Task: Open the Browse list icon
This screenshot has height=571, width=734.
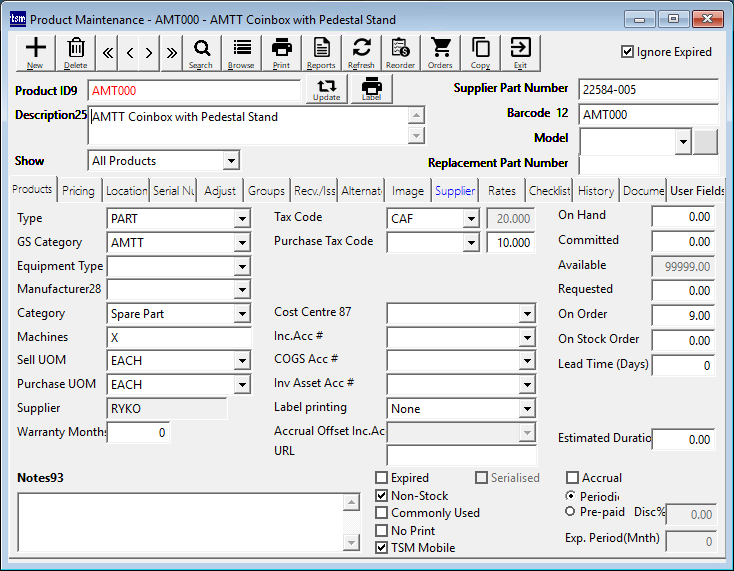Action: click(x=241, y=52)
